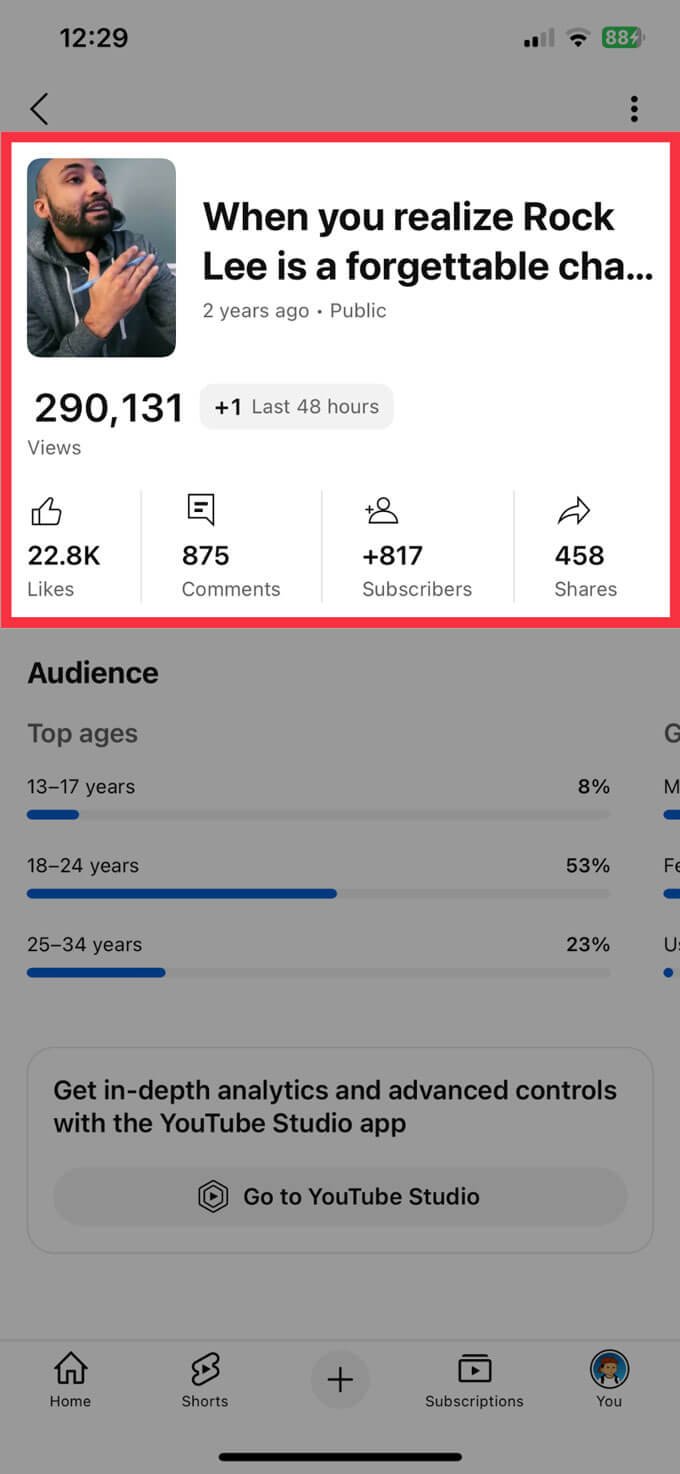
Task: Open the video thumbnail
Action: pos(101,257)
